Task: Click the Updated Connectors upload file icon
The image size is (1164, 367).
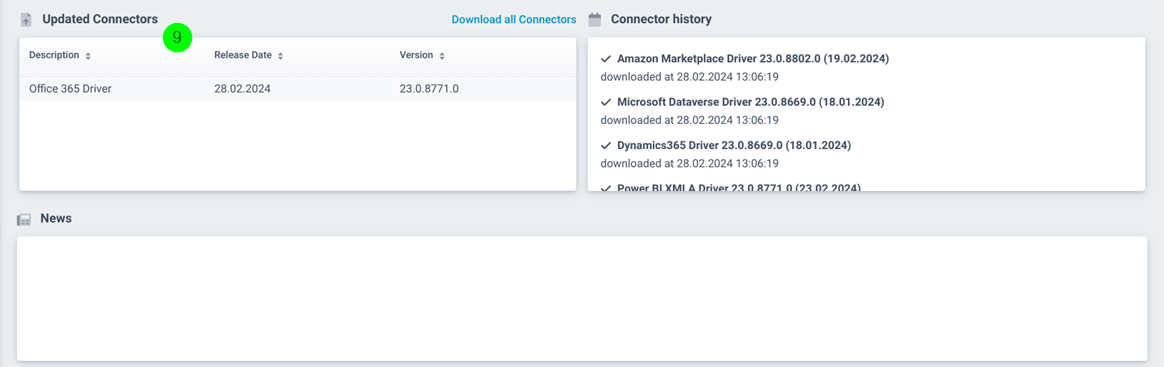Action: click(x=26, y=20)
